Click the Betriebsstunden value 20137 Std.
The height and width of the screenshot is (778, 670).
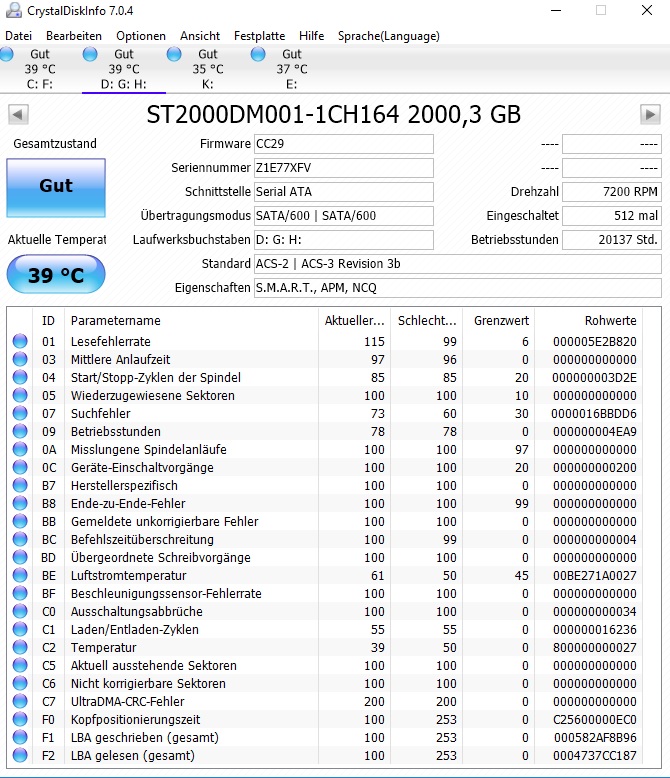coord(611,240)
